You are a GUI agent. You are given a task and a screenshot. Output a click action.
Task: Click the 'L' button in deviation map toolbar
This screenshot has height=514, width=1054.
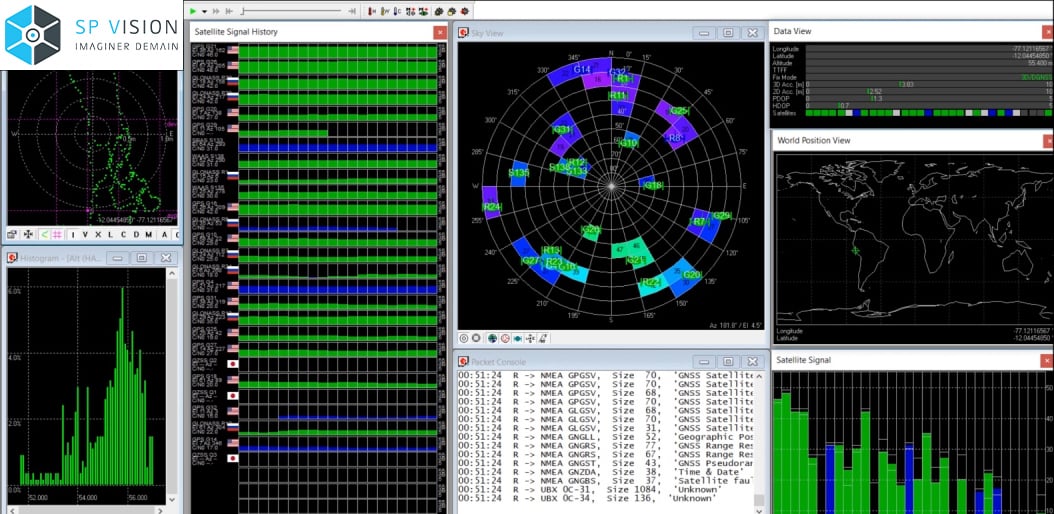[x=110, y=235]
